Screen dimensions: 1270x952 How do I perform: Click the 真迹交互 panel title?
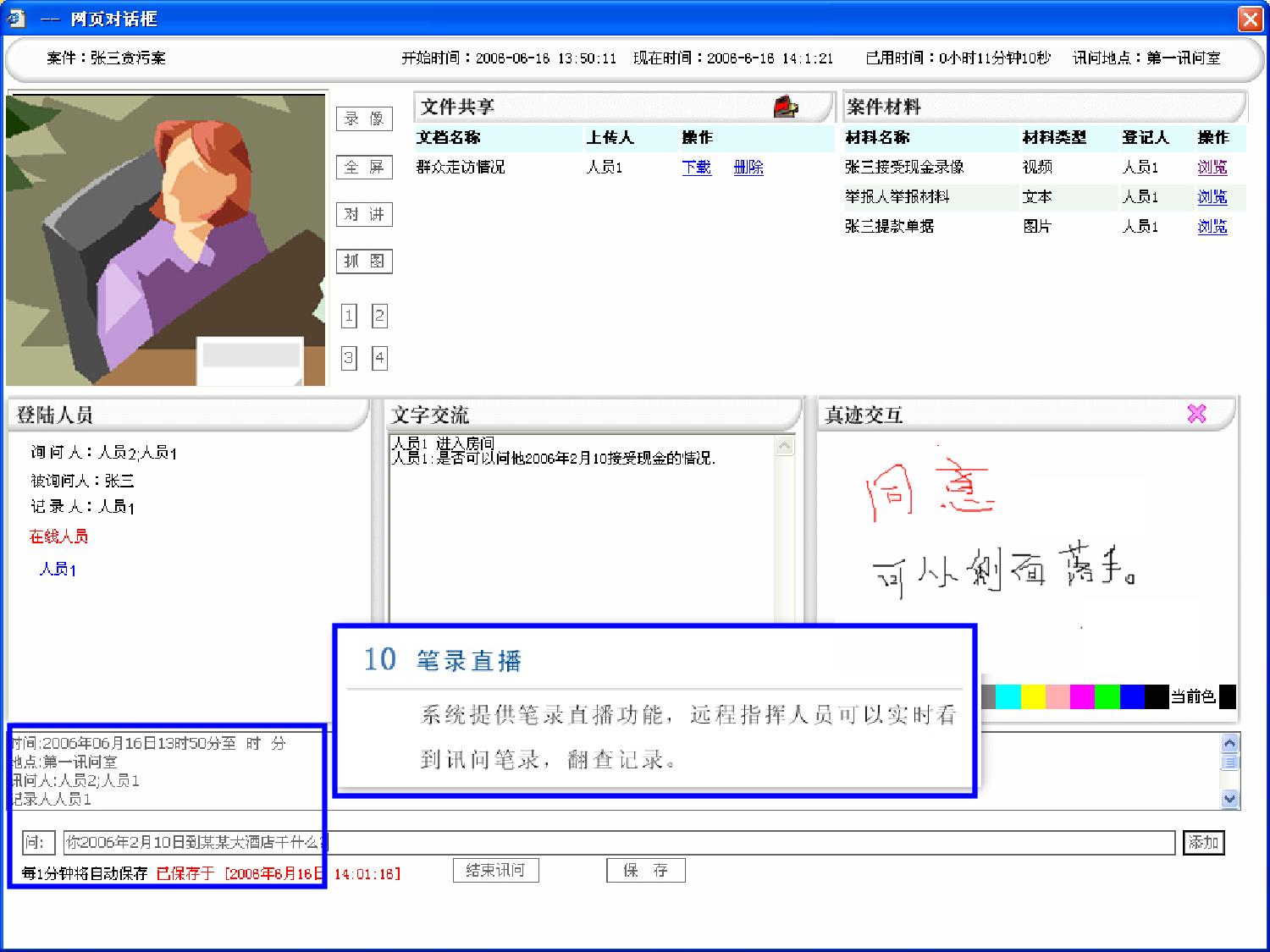click(x=864, y=415)
